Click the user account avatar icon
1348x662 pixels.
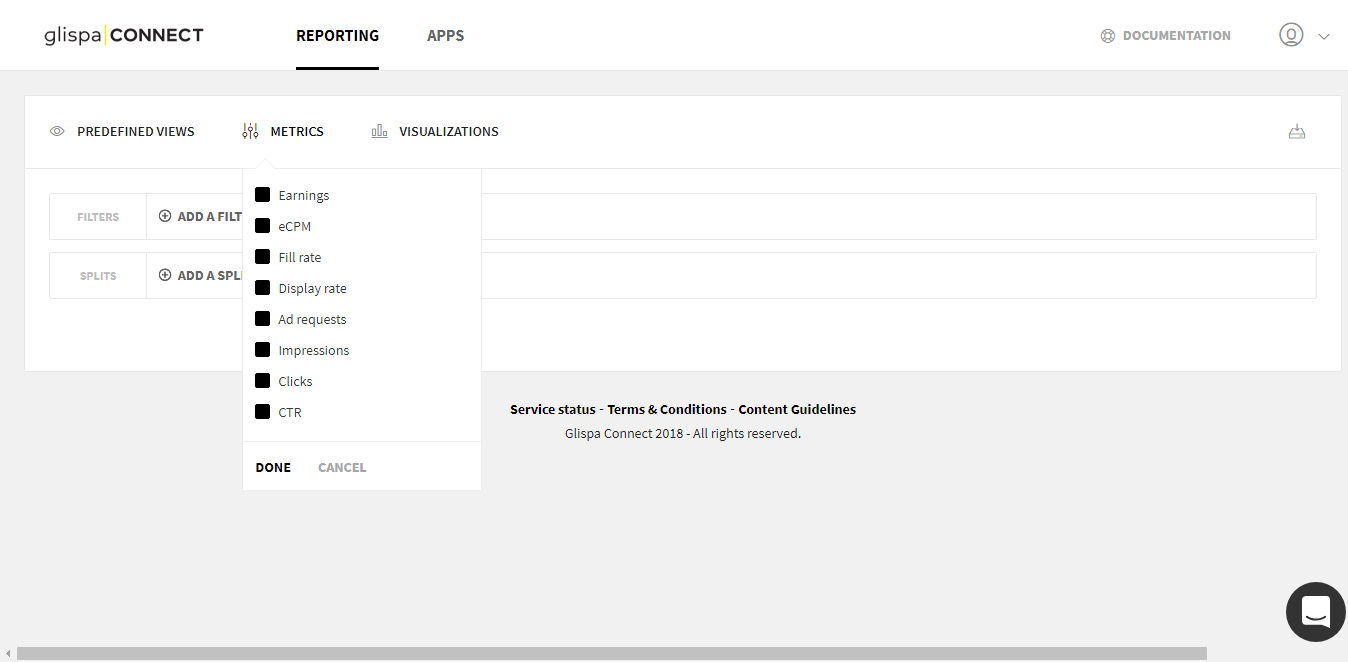pos(1291,35)
